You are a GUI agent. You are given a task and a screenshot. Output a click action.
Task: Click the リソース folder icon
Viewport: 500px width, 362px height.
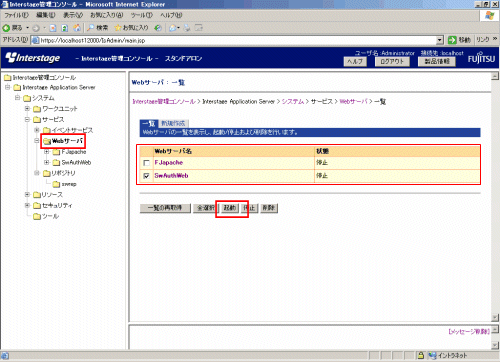[37, 195]
